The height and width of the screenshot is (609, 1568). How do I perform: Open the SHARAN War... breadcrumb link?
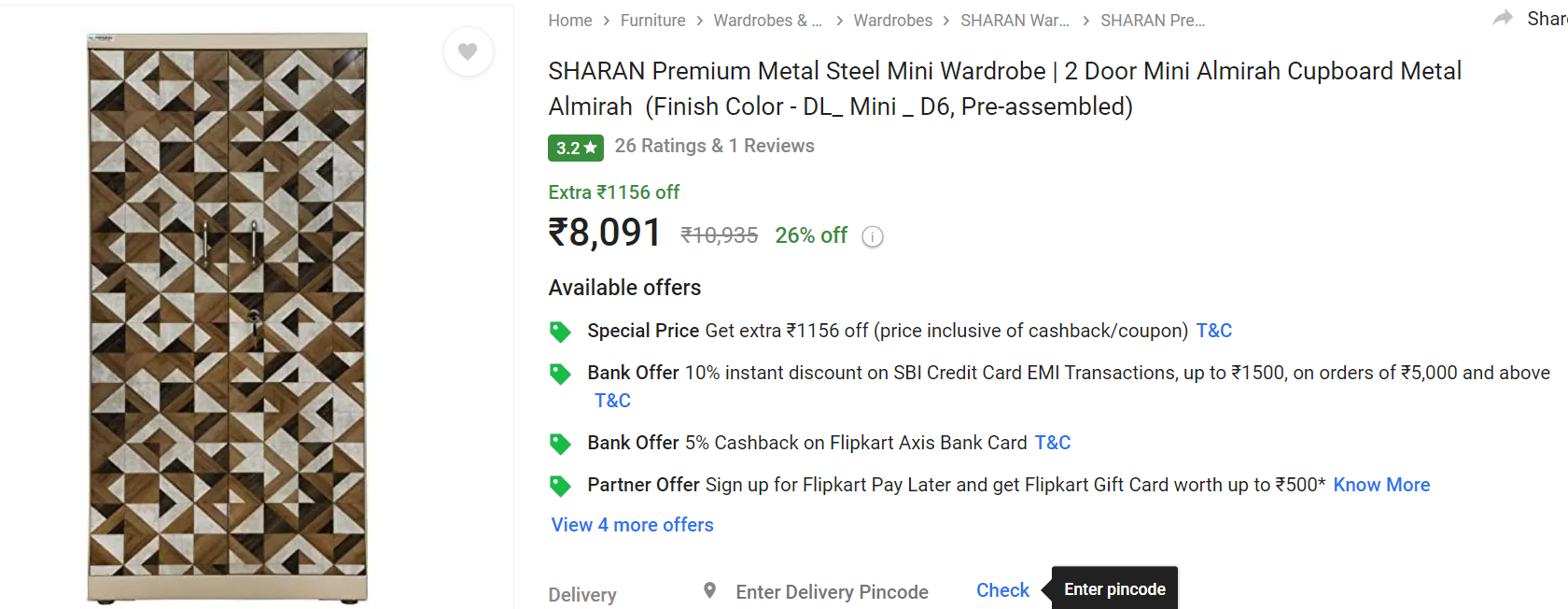(x=1015, y=21)
